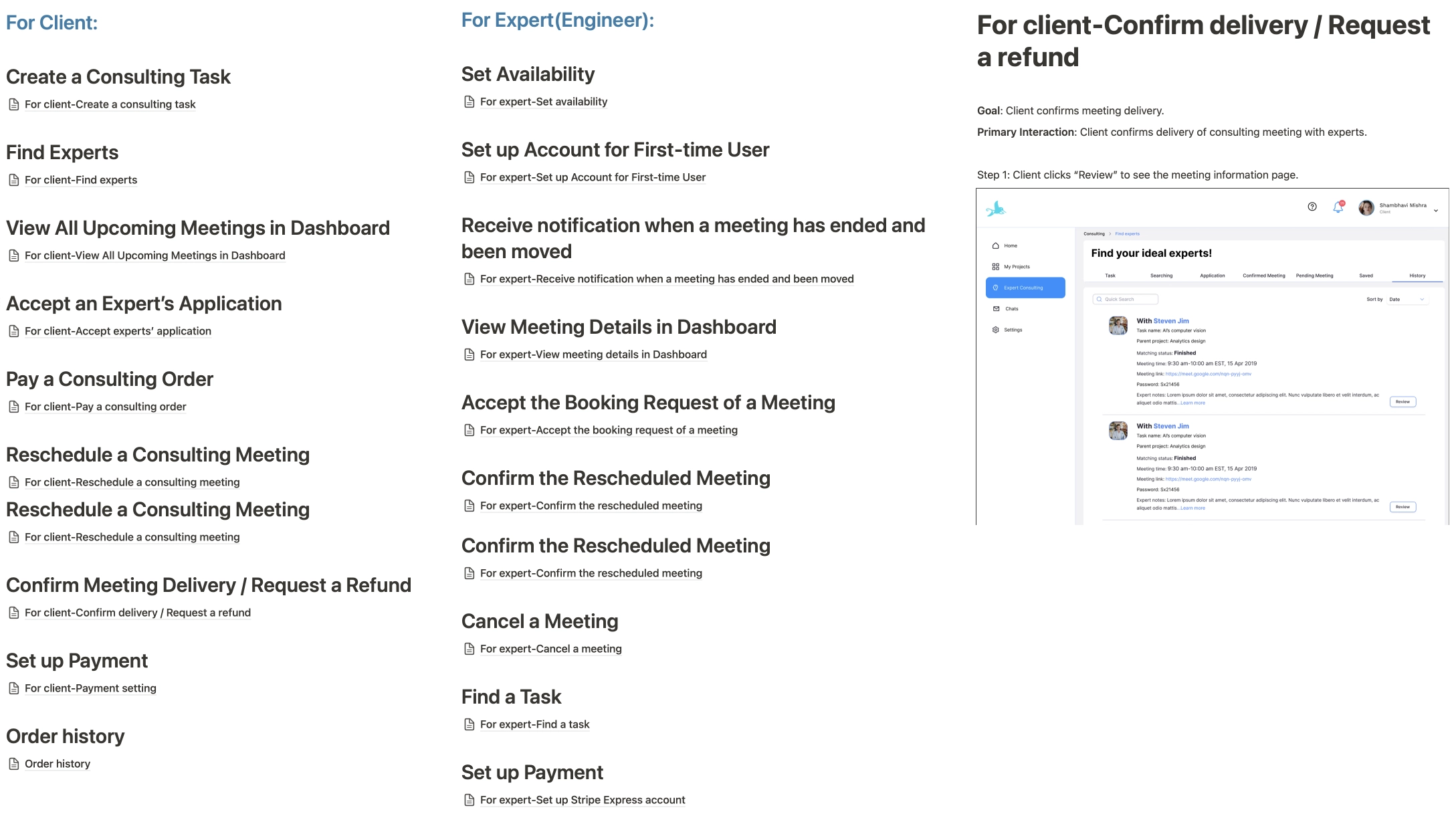Open 'For expert-Set up Stripe Express account' link
This screenshot has width=1456, height=822.
(582, 800)
